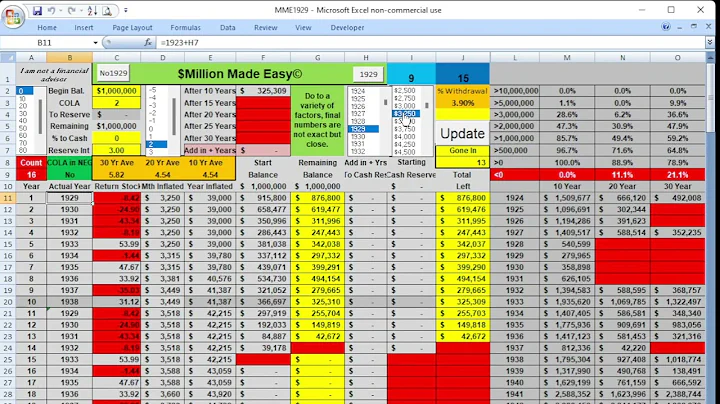Screen dimensions: 720x404
Task: Click the year list box scrollbar thumb
Action: tap(385, 102)
